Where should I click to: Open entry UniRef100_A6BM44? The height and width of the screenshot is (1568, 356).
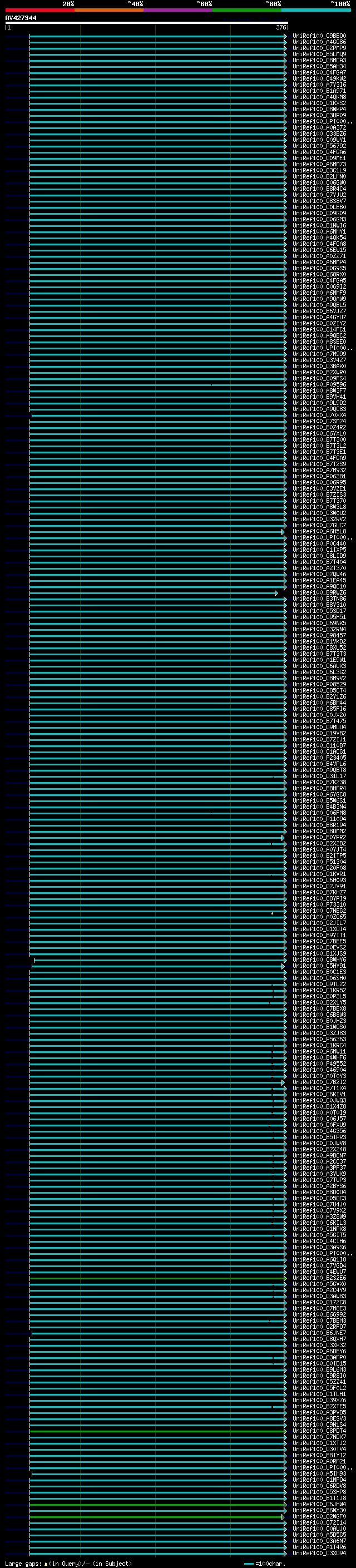pos(319,703)
